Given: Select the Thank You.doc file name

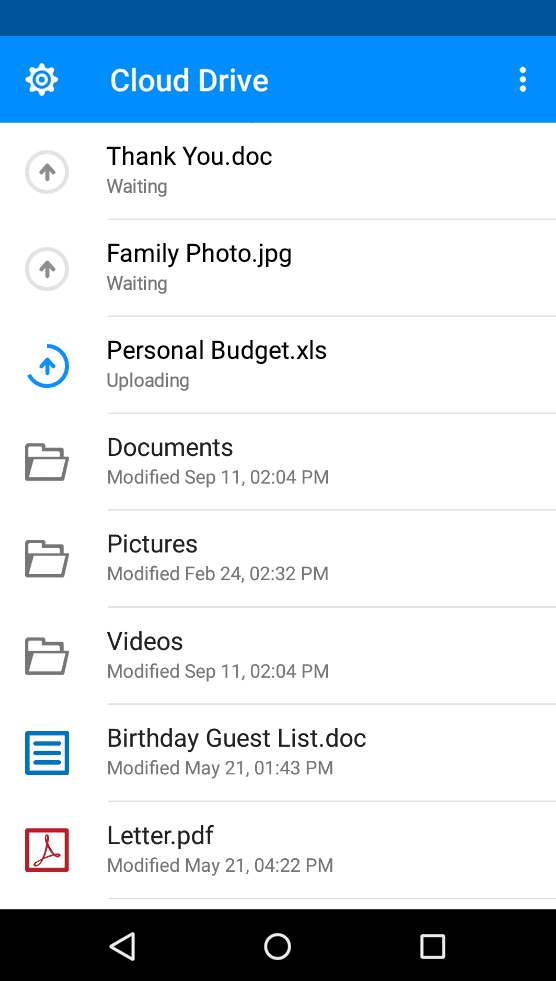Looking at the screenshot, I should click(x=190, y=156).
